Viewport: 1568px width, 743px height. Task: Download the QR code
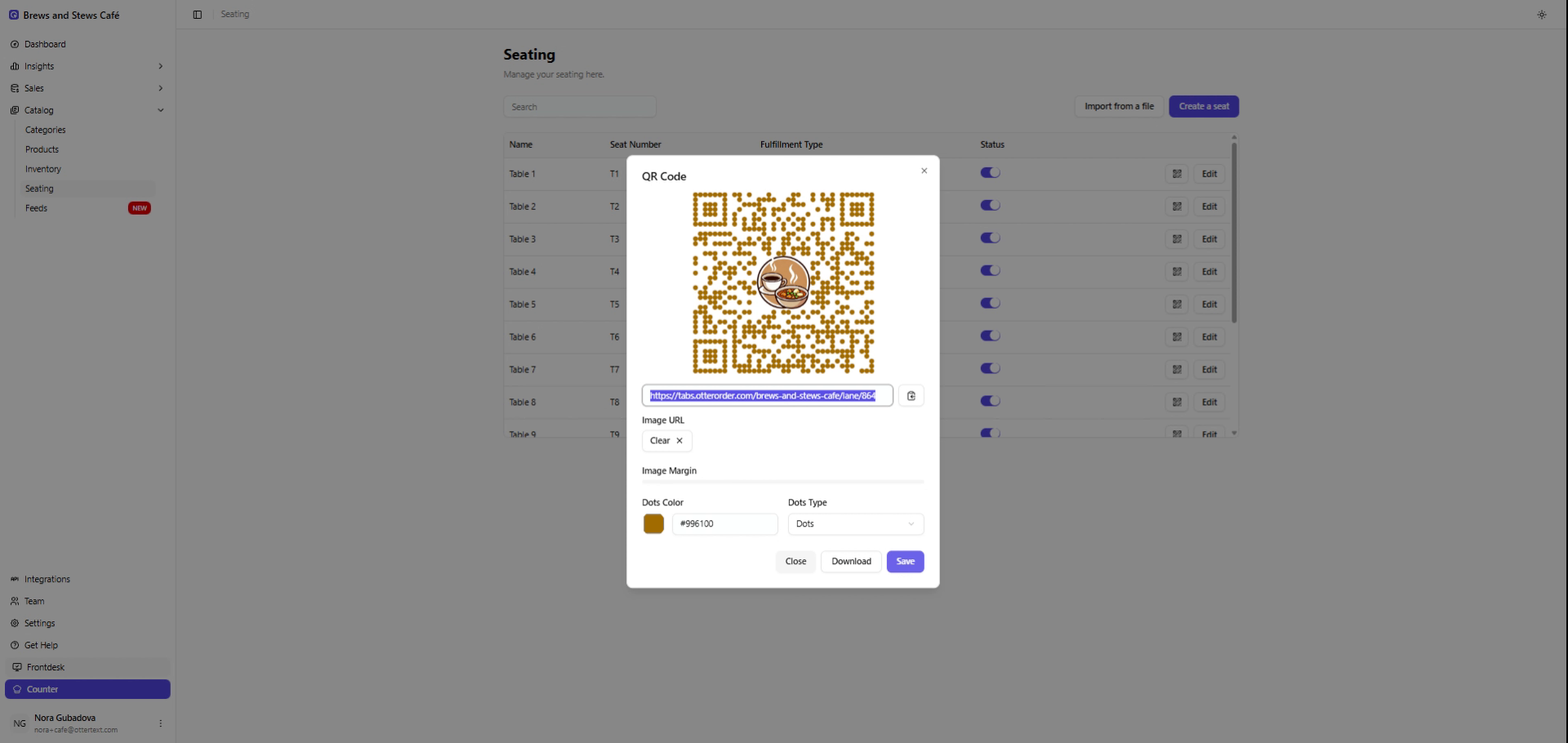point(850,562)
